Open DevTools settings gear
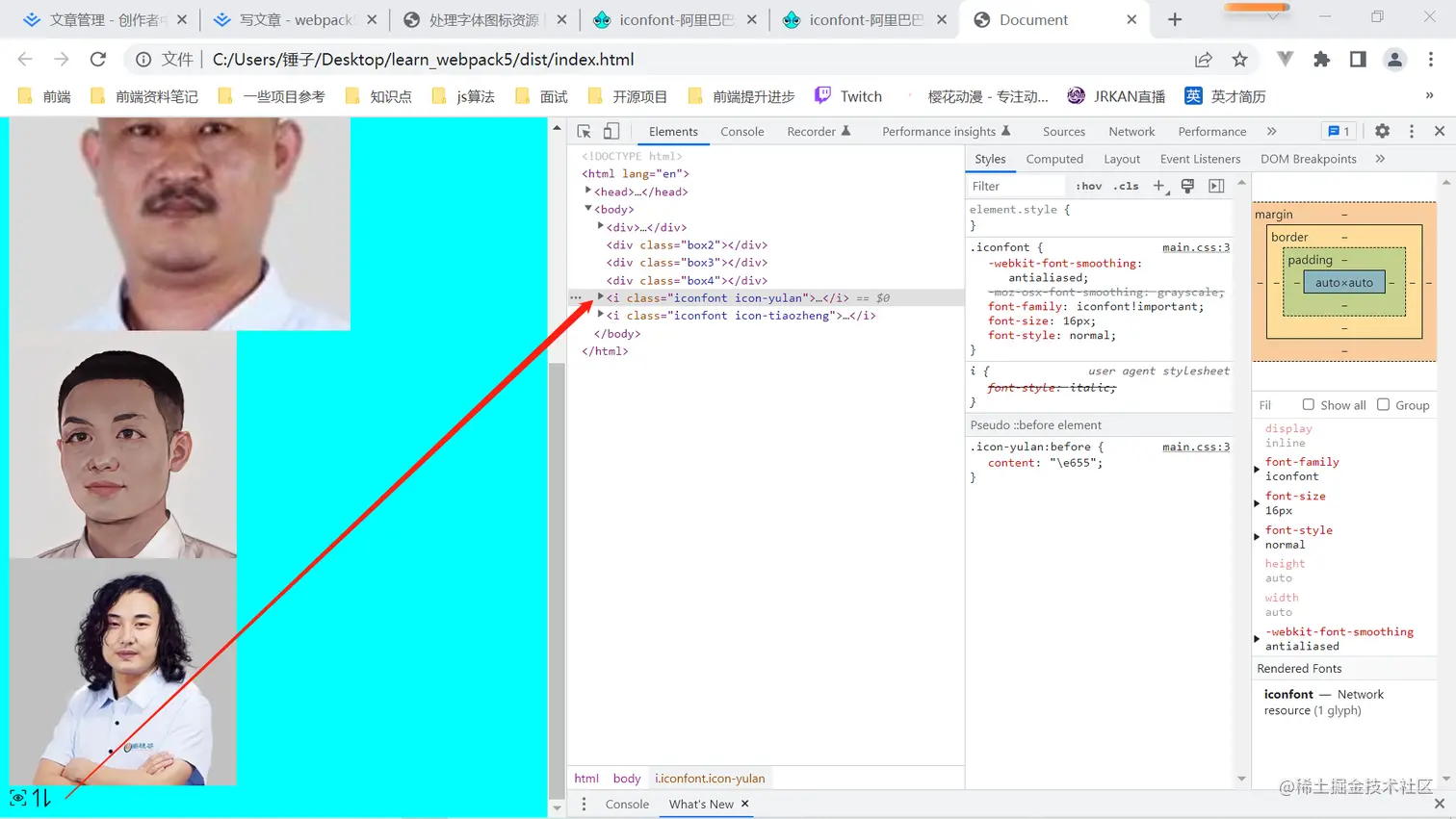Viewport: 1456px width, 819px height. pyautogui.click(x=1382, y=131)
